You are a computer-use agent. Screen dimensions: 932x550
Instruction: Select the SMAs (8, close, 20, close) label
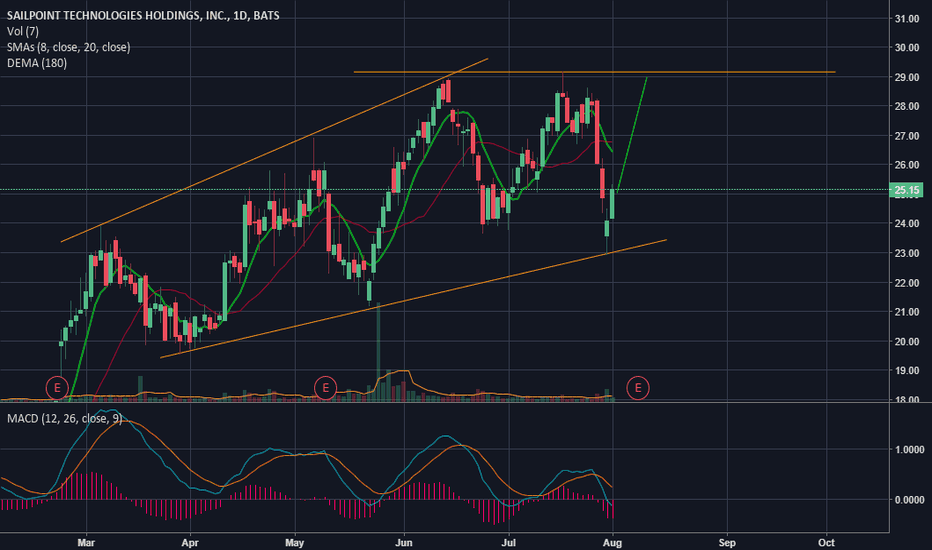coord(68,47)
